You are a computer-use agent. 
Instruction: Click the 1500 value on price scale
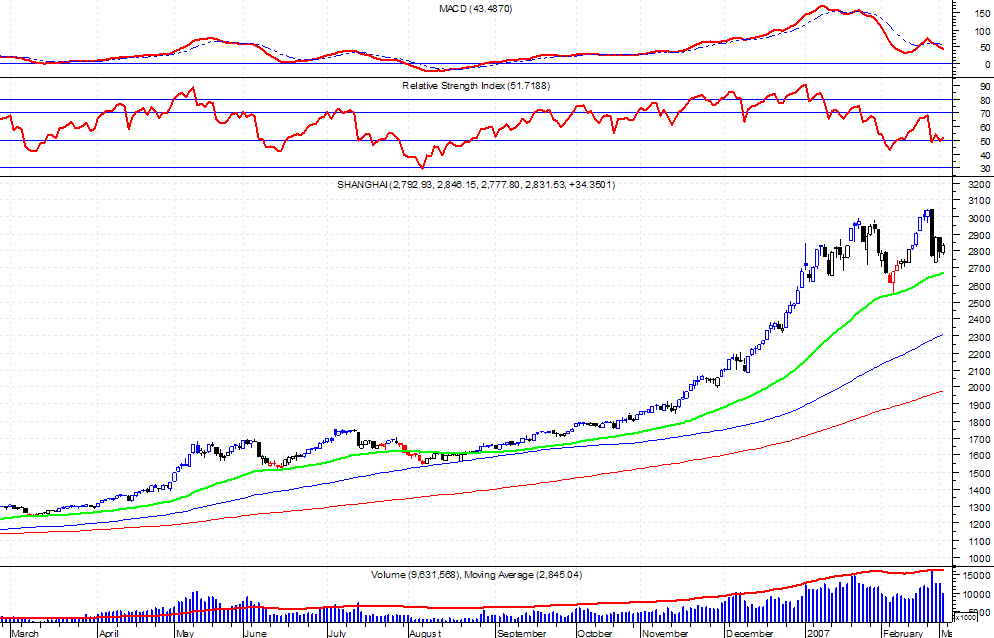(980, 474)
